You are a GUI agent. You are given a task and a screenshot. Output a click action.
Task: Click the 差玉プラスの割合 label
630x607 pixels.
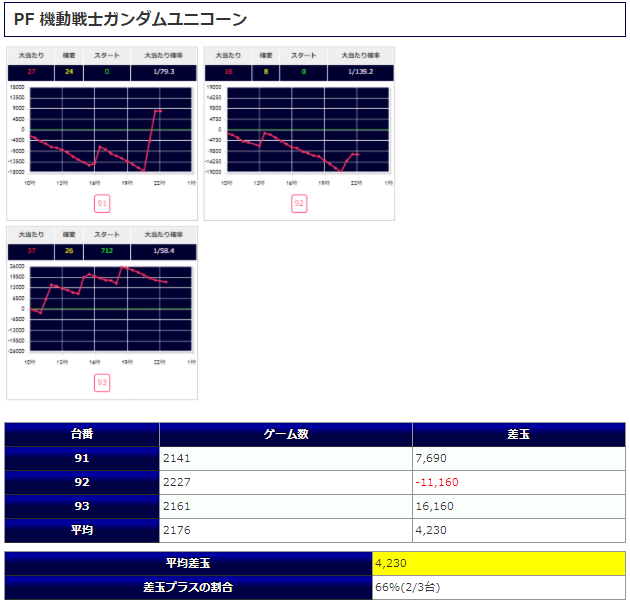click(x=188, y=587)
